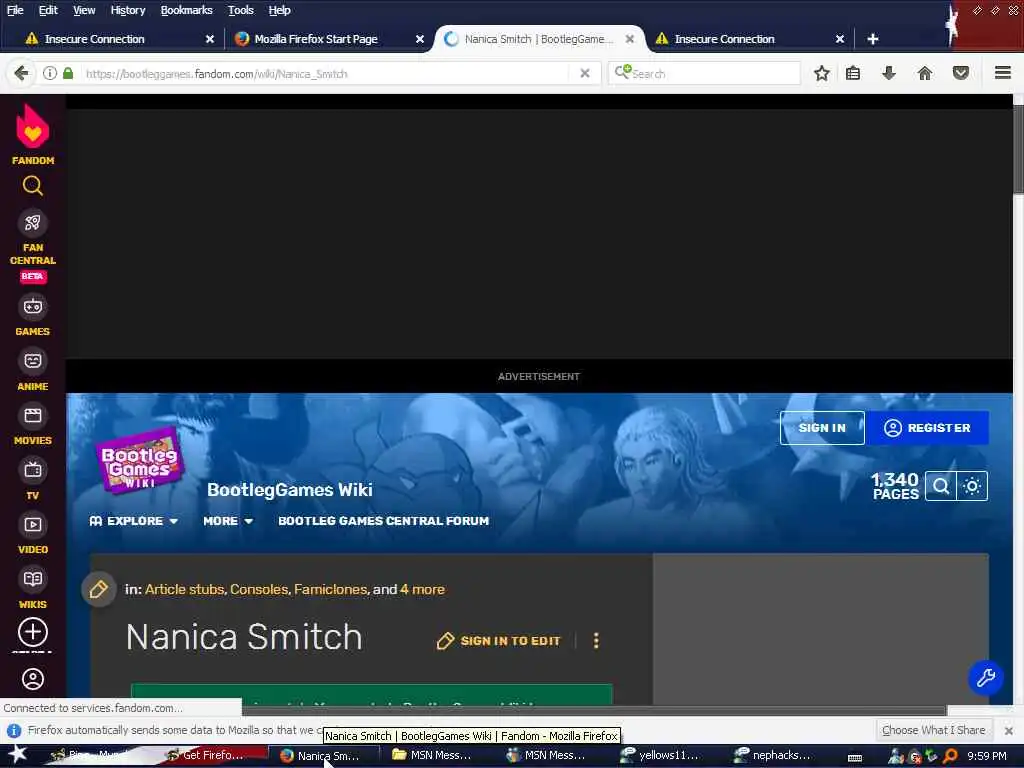Open the yellows11 taskbar item

660,756
